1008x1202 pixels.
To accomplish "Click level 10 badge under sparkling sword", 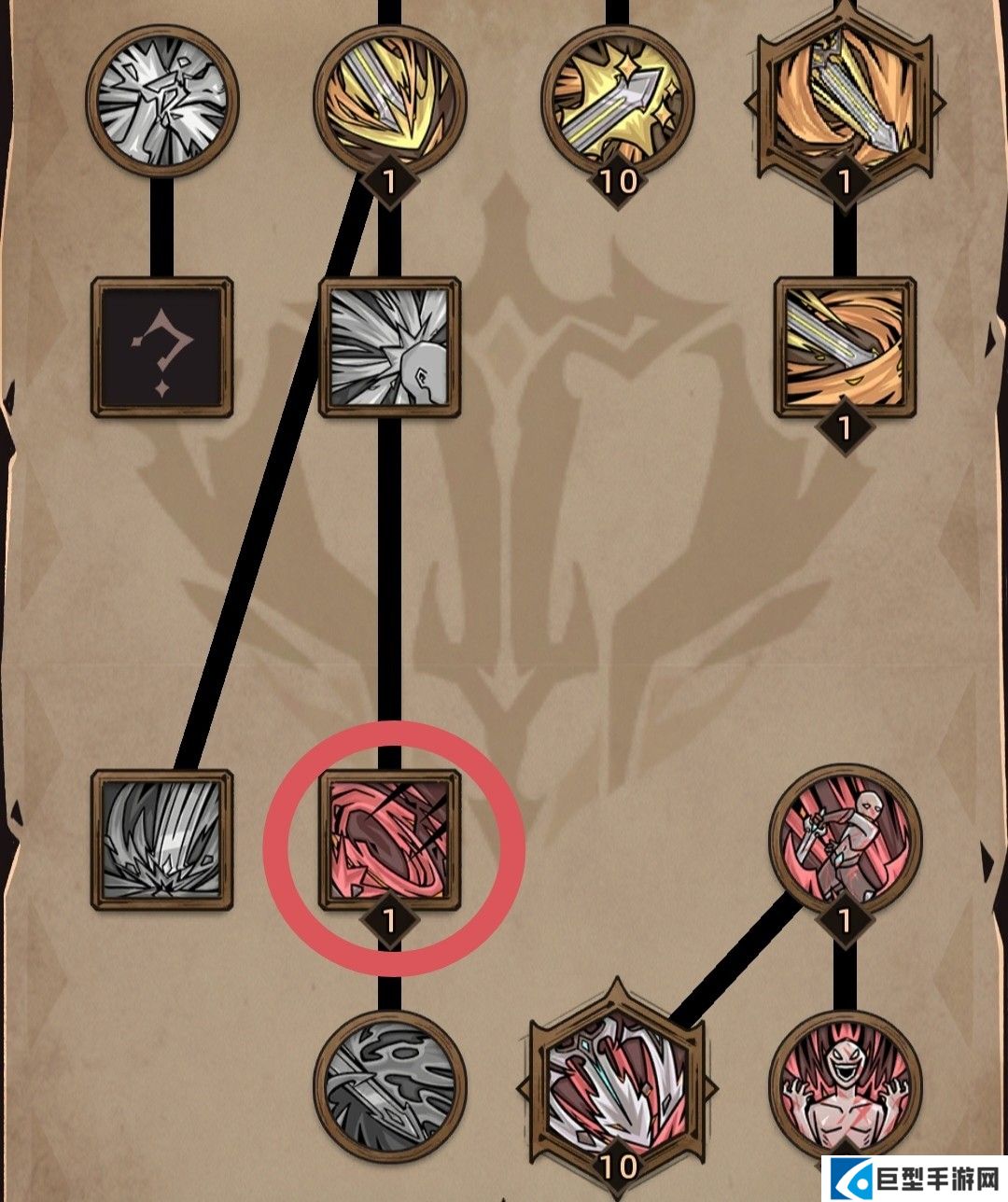I will (x=618, y=181).
